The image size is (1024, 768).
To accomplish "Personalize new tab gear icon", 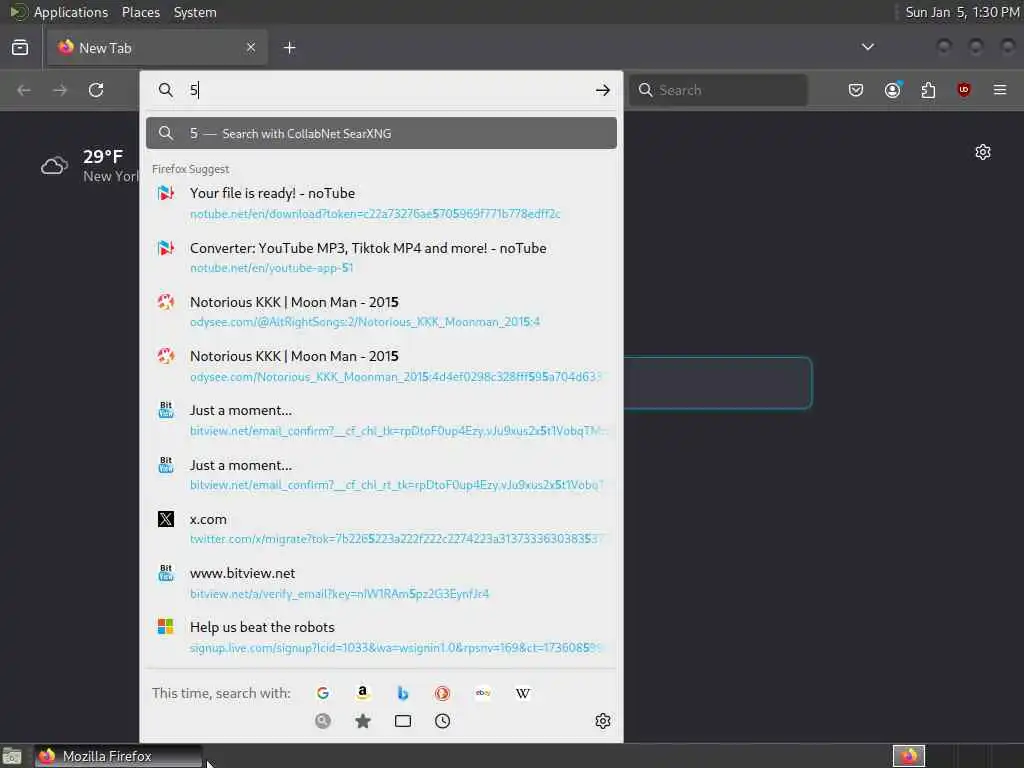I will point(983,152).
